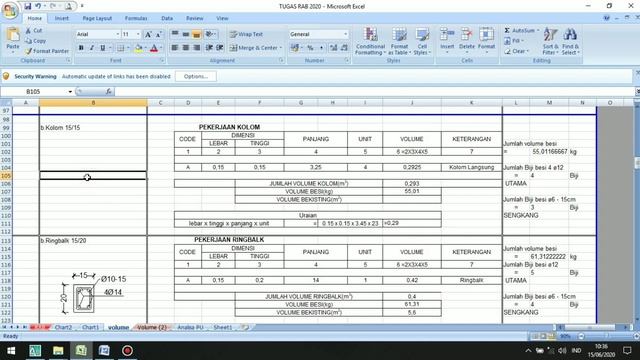Open File Explorer from taskbar
The width and height of the screenshot is (640, 360).
58,351
